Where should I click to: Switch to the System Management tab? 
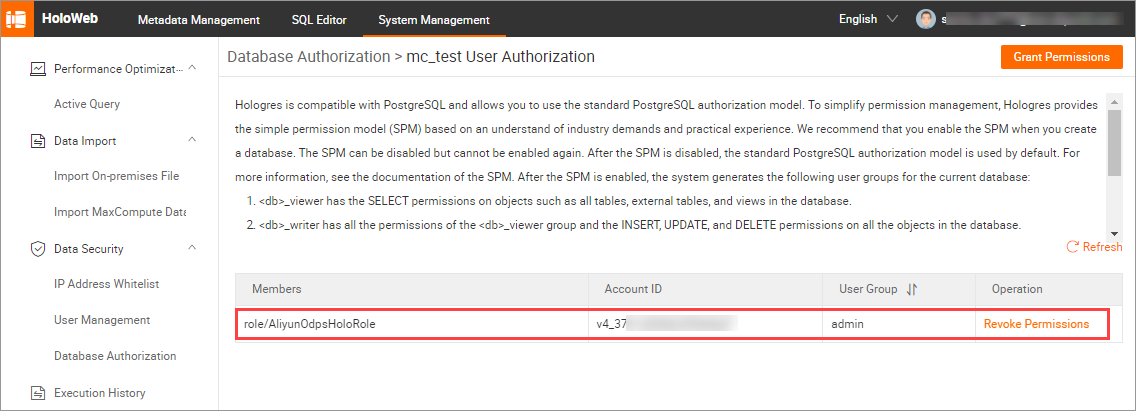[x=434, y=20]
